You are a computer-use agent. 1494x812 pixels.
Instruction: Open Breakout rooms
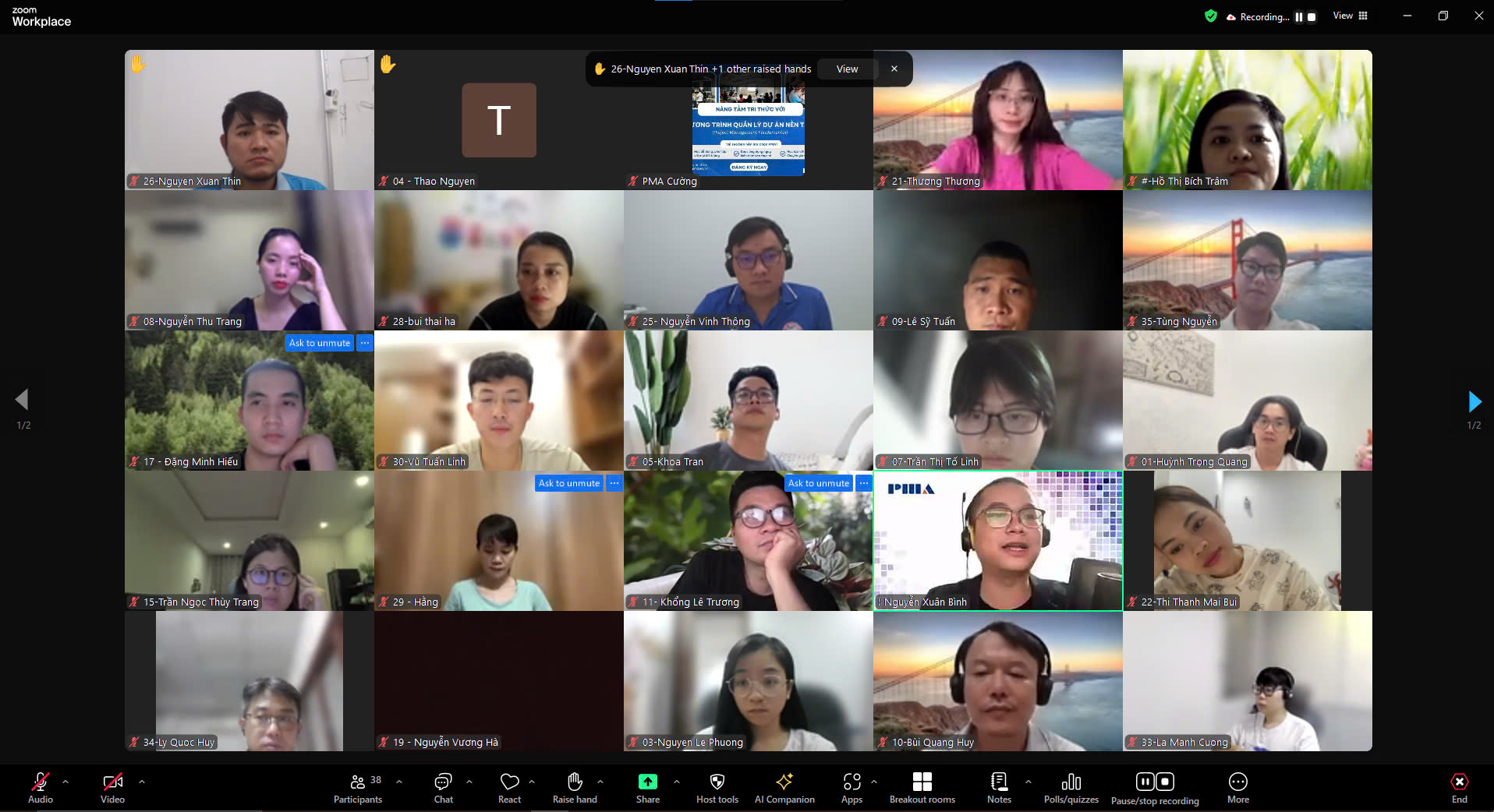pos(922,787)
